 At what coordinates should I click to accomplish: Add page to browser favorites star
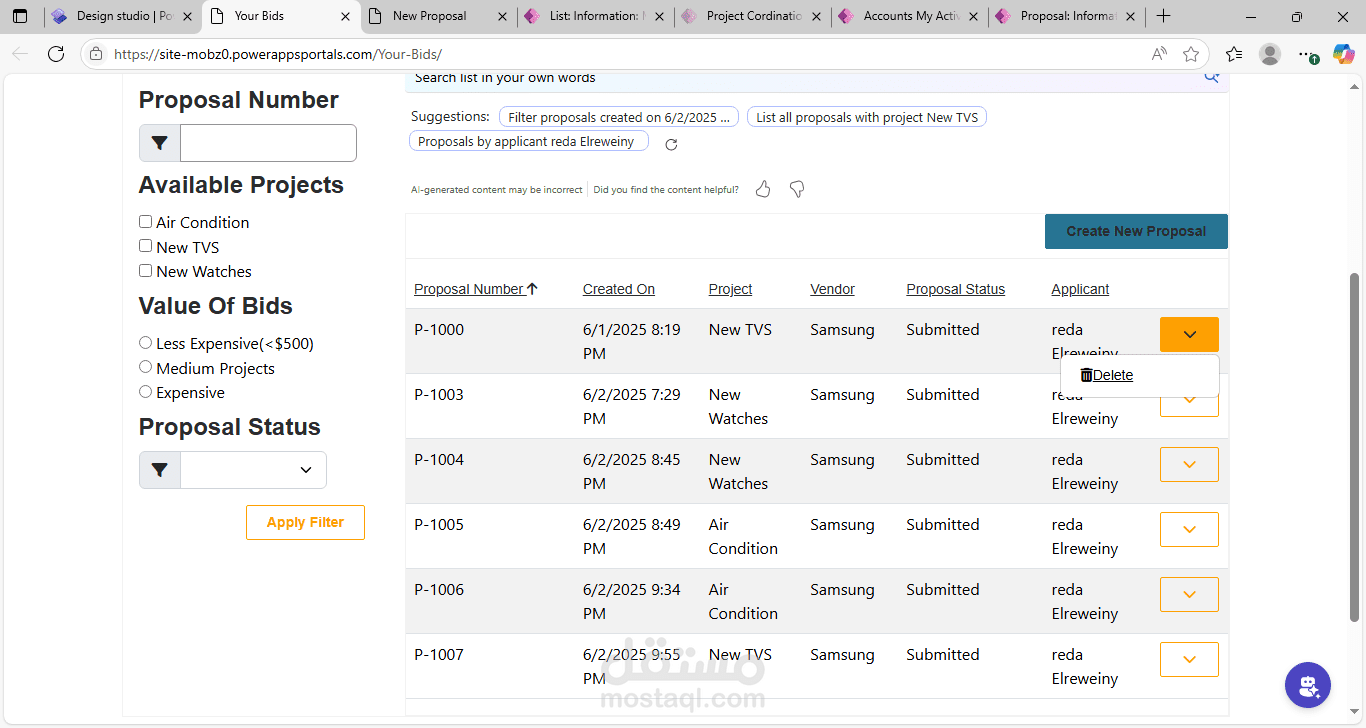point(1191,54)
